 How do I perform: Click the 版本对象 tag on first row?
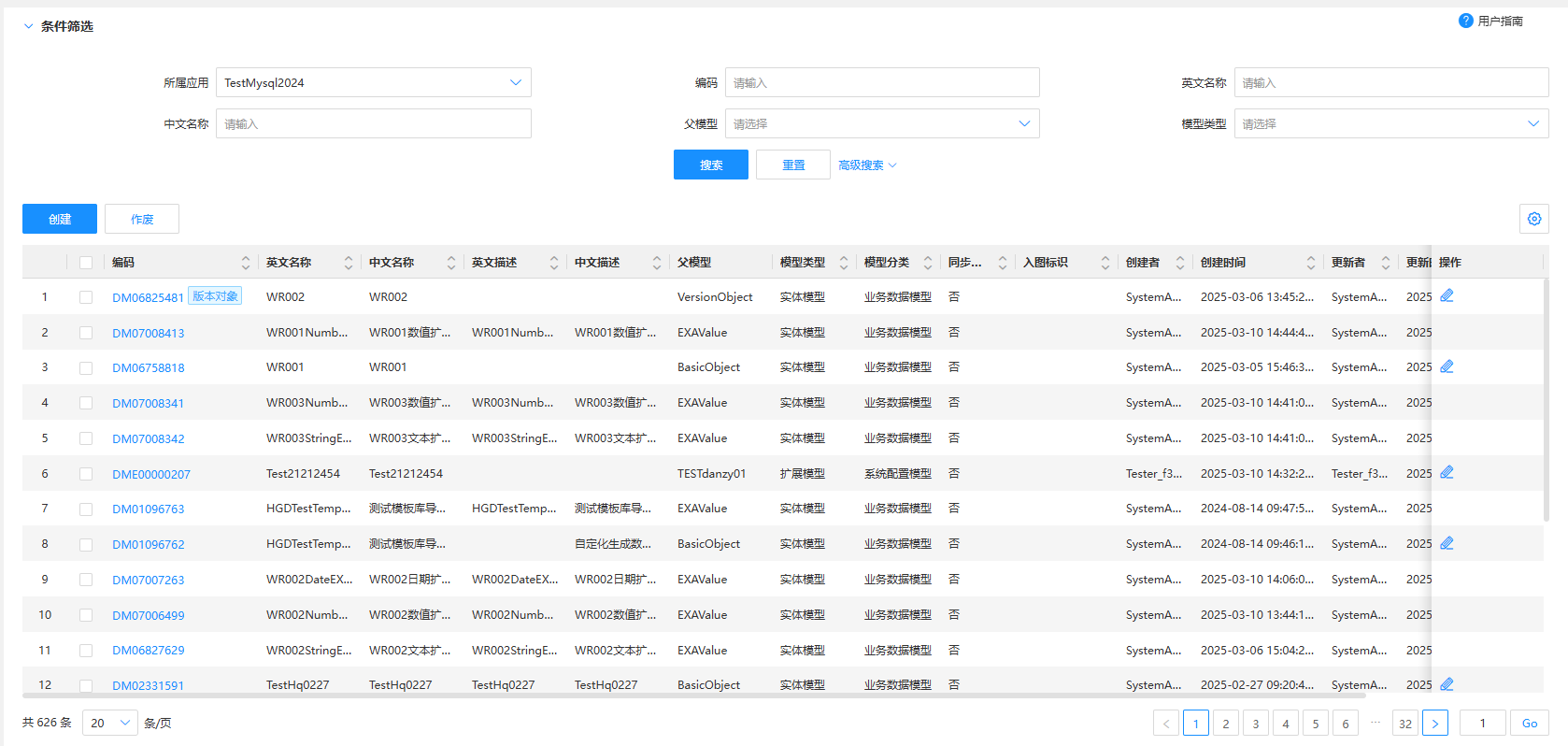pyautogui.click(x=215, y=295)
